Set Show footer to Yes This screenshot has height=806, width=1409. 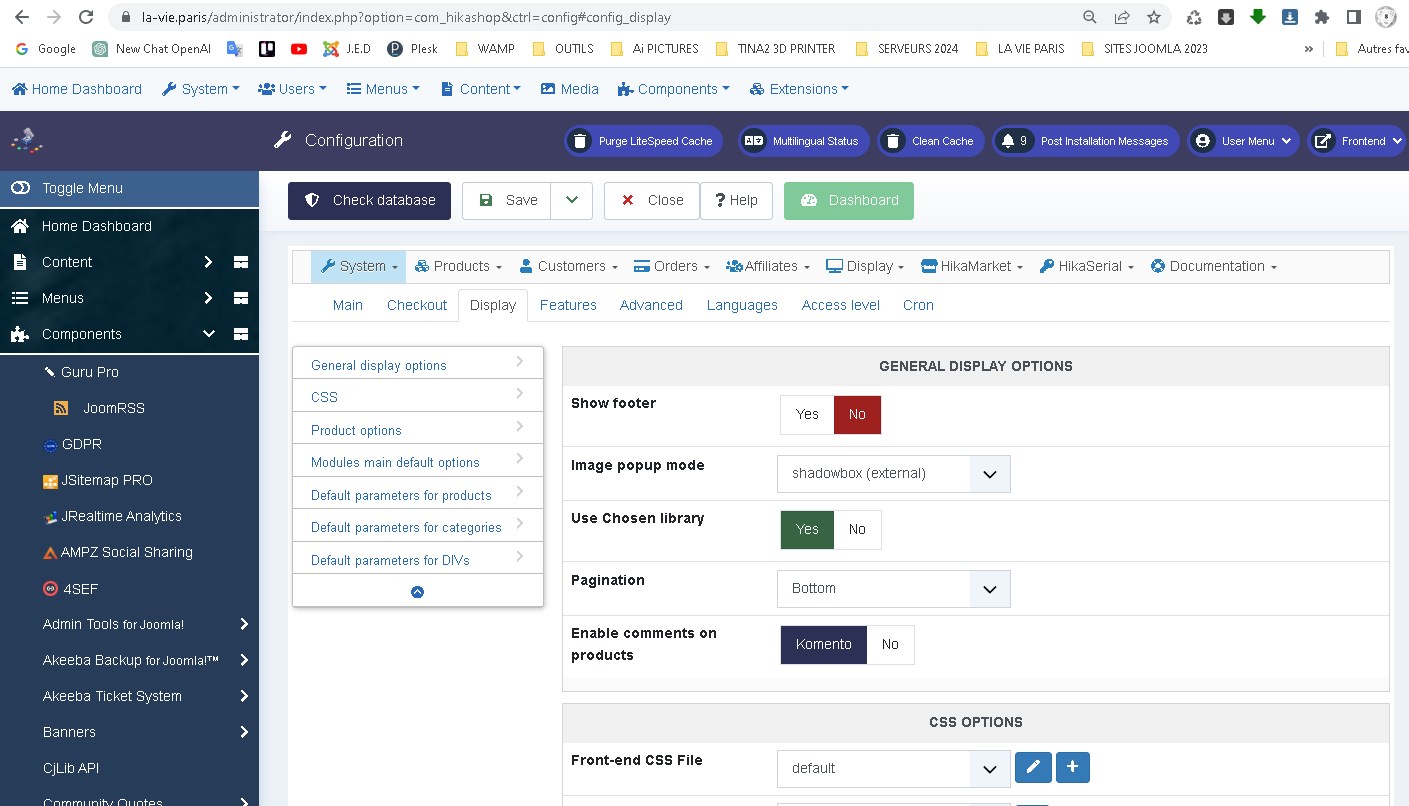click(x=807, y=414)
